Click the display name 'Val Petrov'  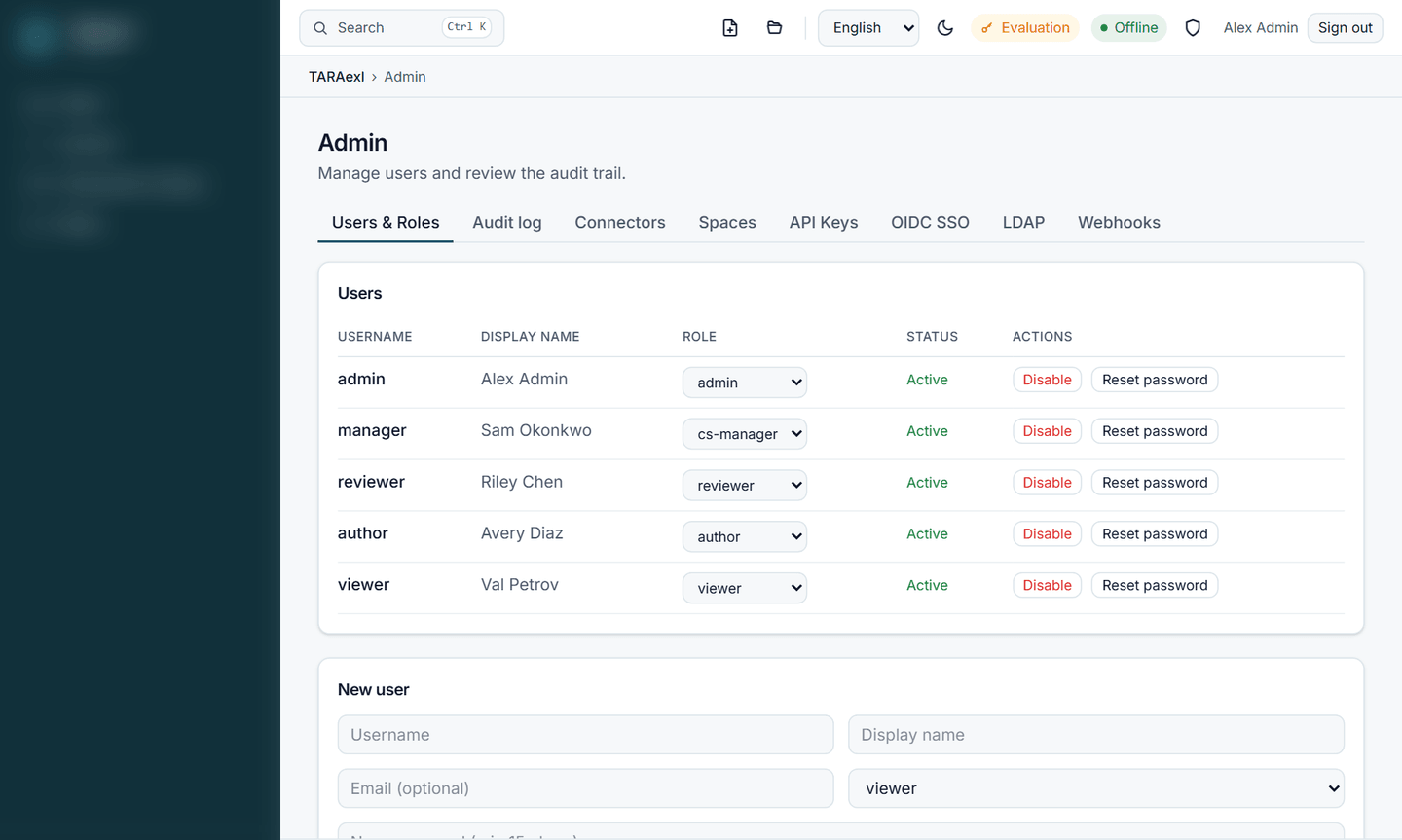(520, 585)
